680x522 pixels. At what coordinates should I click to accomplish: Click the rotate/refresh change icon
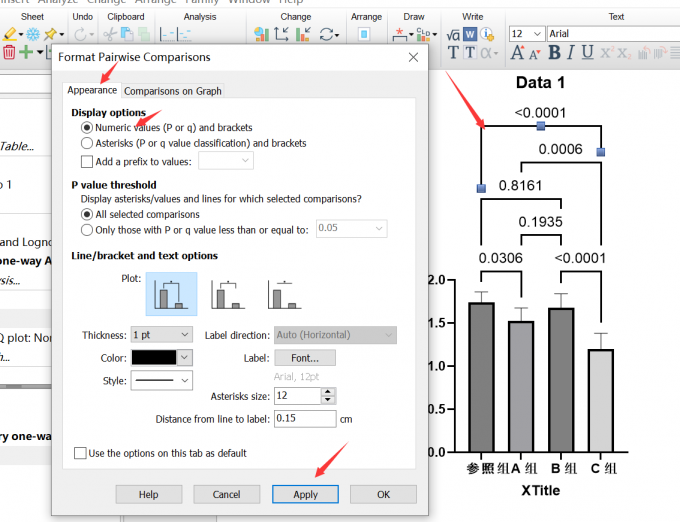pos(327,34)
